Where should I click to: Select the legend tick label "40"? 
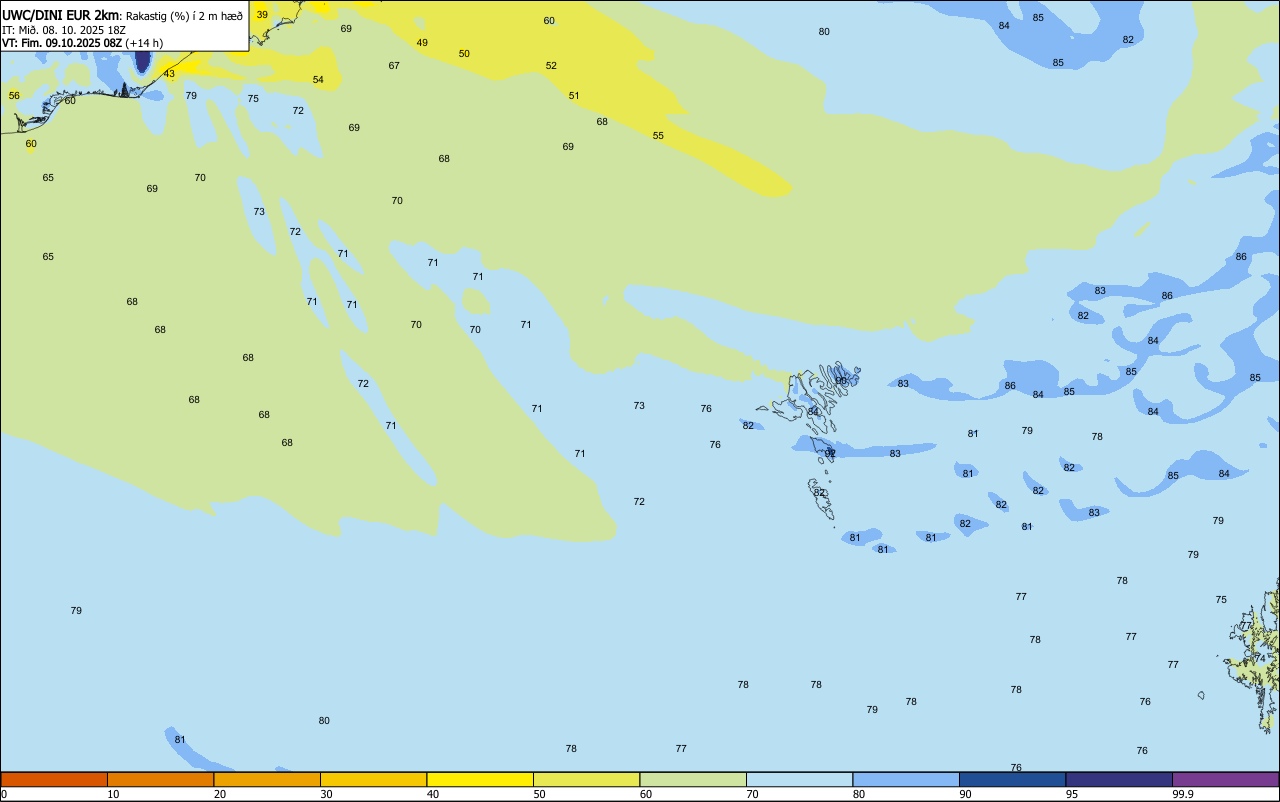[x=433, y=794]
